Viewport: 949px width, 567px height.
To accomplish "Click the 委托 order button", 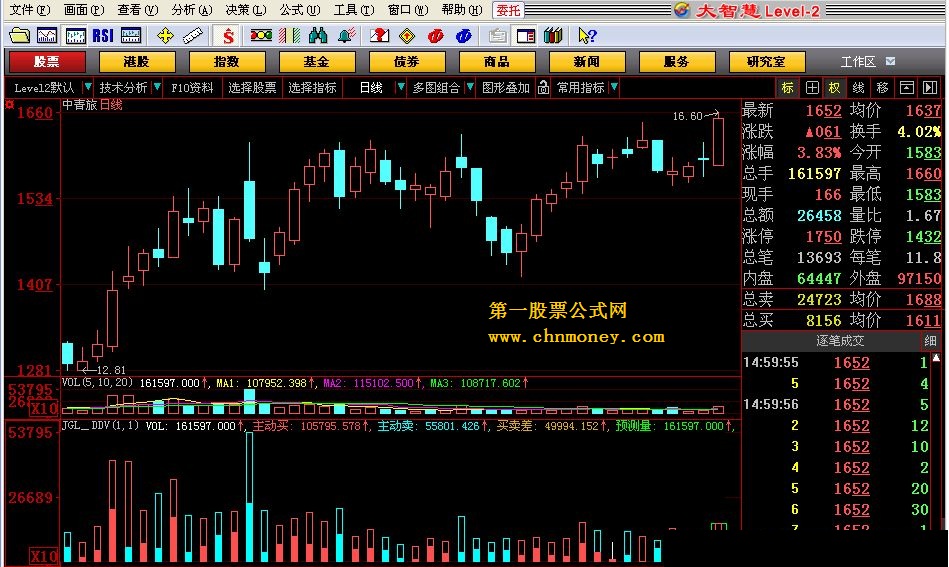I will tap(508, 10).
